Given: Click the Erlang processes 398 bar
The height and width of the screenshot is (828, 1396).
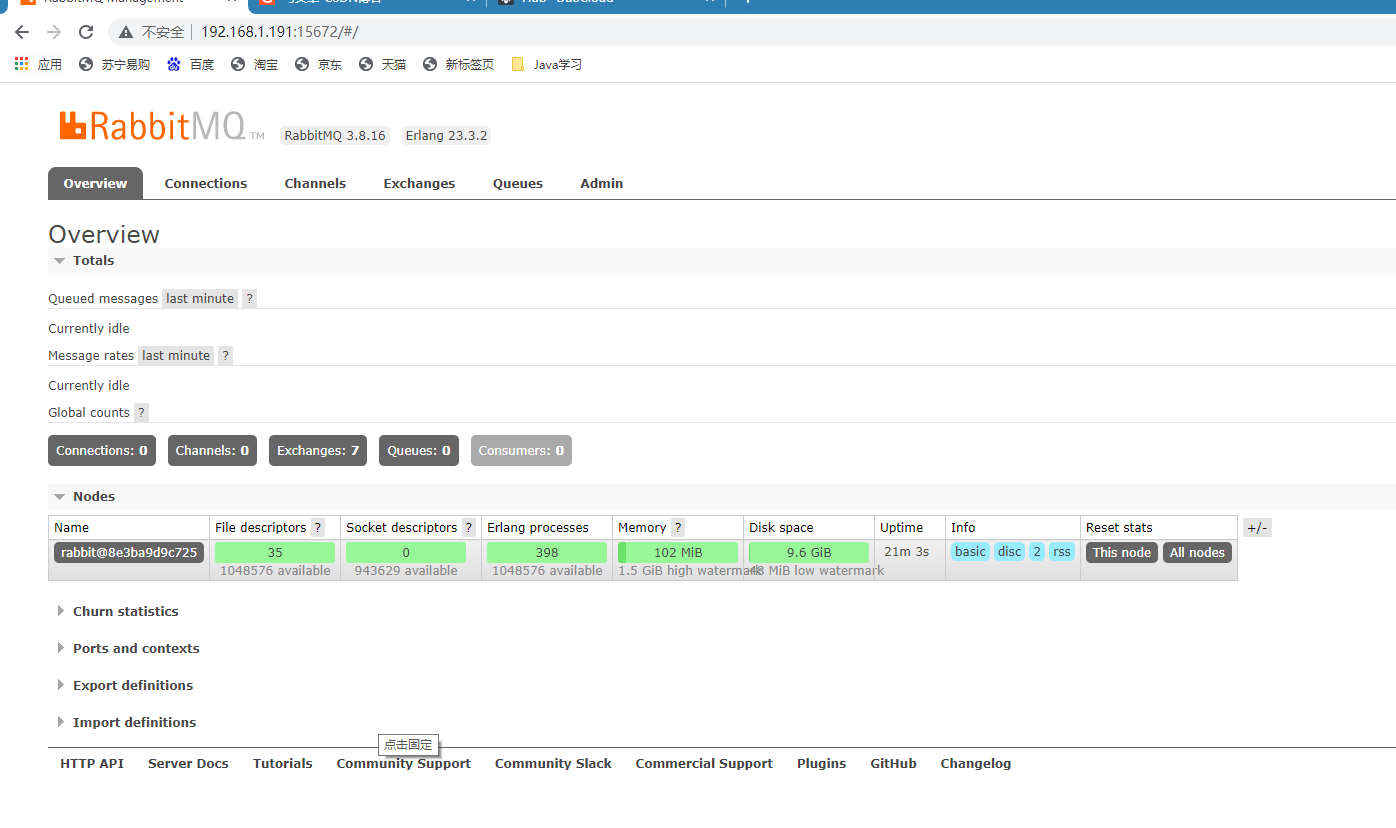Looking at the screenshot, I should (x=547, y=552).
